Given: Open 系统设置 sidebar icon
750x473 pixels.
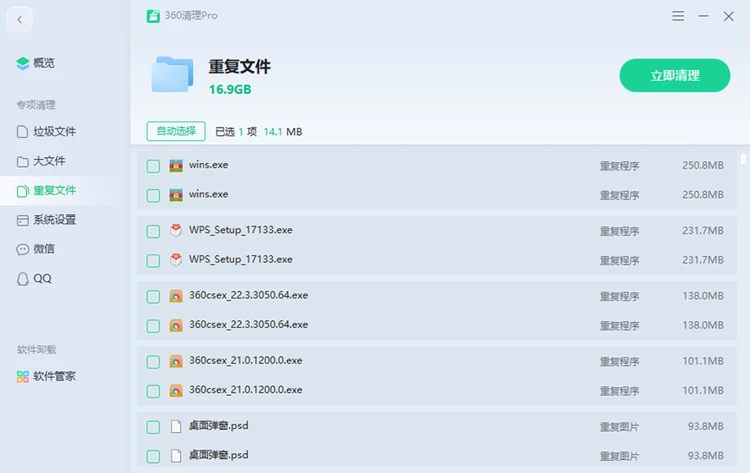Looking at the screenshot, I should click(22, 220).
